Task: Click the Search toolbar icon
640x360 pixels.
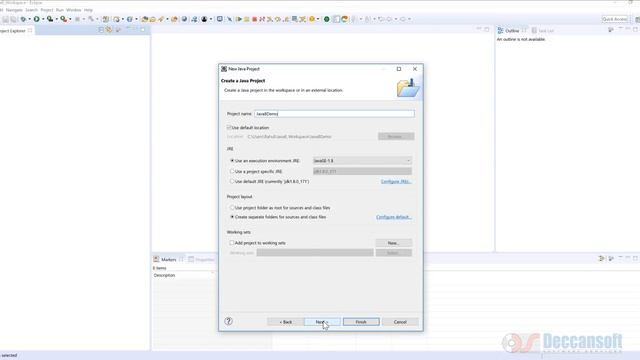Action: tap(161, 19)
